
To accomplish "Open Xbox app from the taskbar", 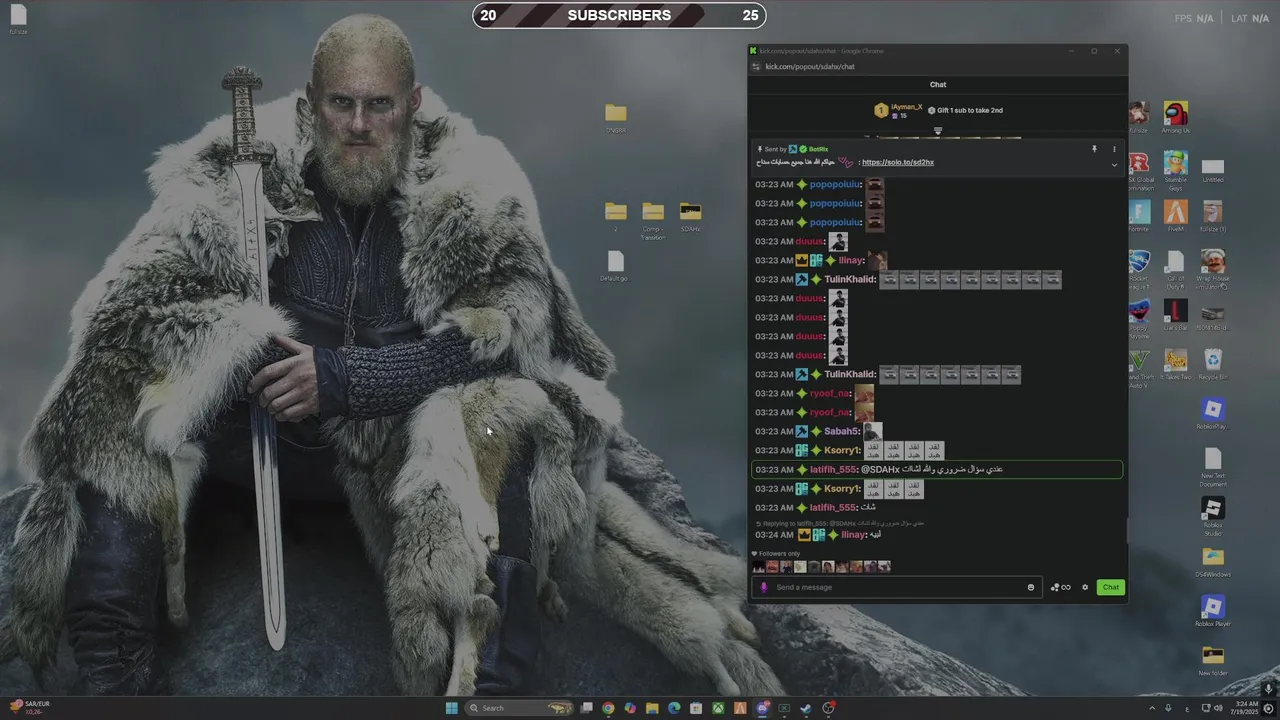I will coord(718,708).
